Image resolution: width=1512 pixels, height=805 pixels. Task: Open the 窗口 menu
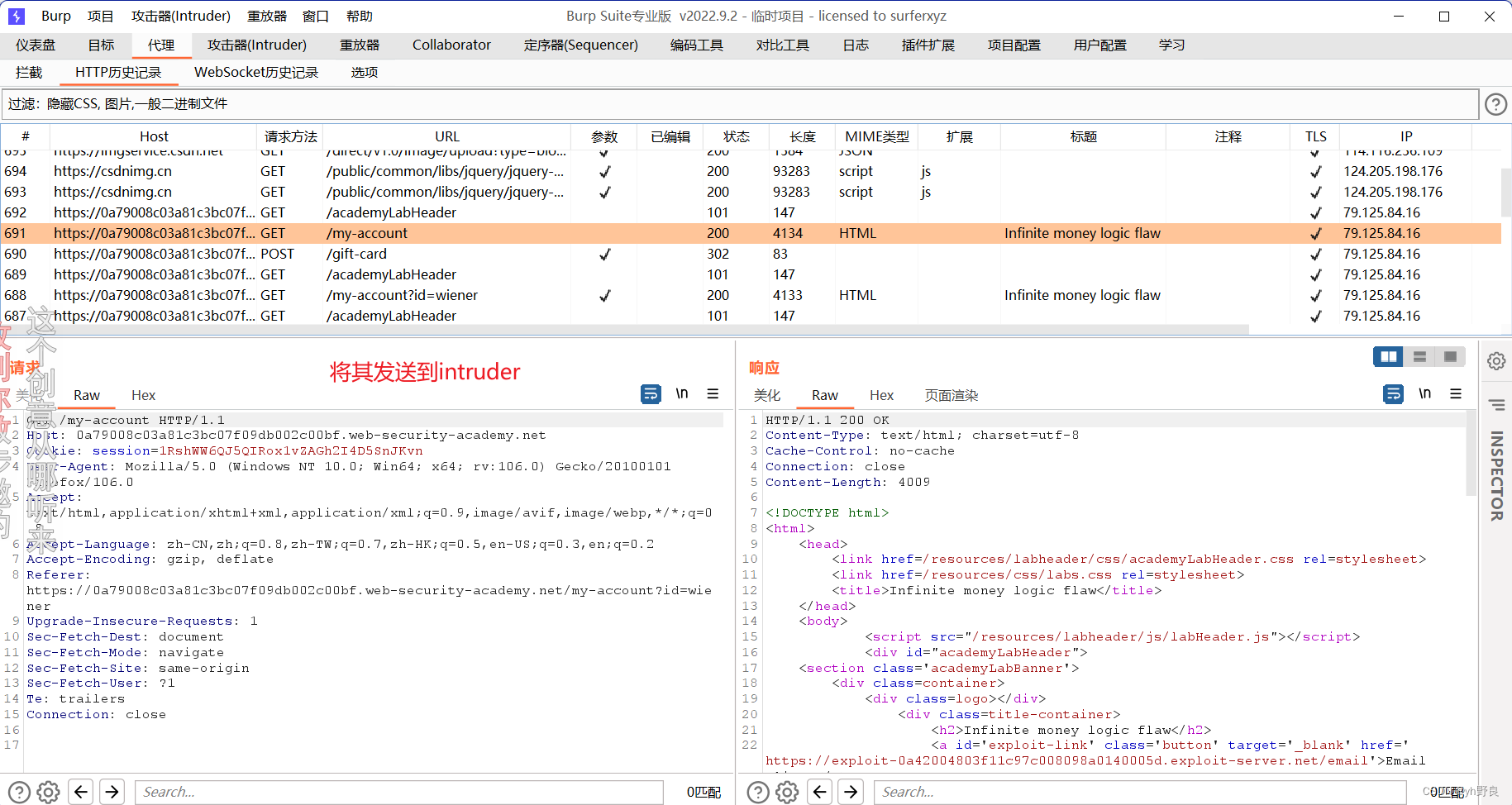tap(316, 16)
